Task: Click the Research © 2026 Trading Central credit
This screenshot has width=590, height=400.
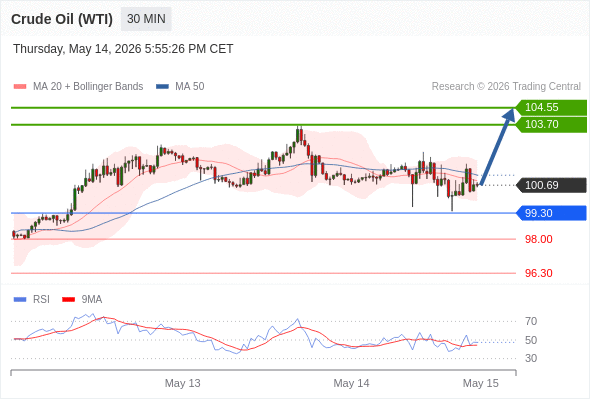Action: pos(506,87)
